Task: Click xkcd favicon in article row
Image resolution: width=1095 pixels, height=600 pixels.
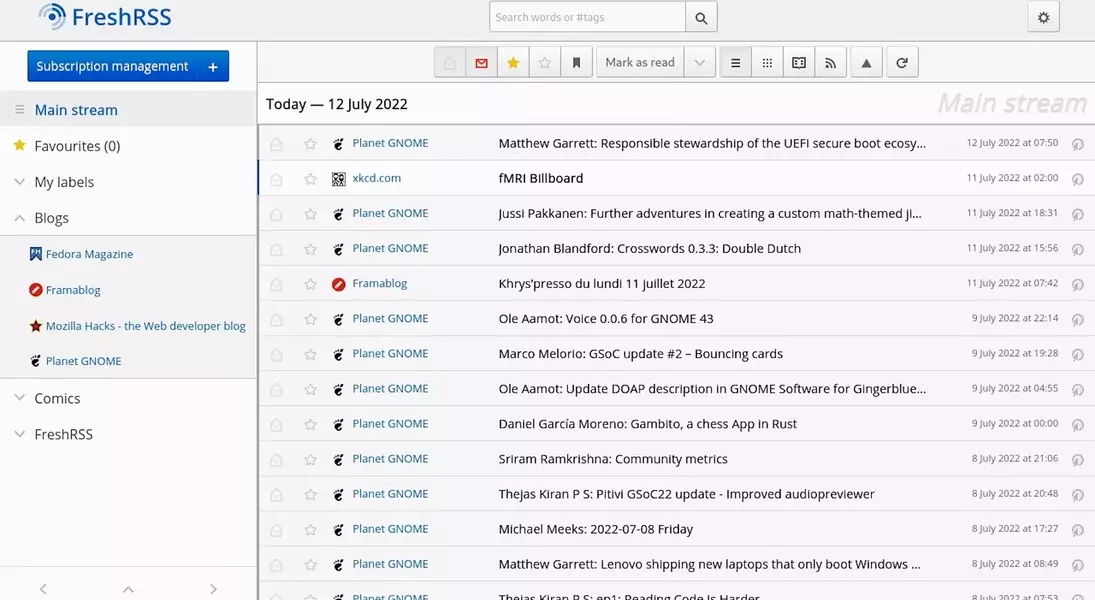Action: (339, 179)
